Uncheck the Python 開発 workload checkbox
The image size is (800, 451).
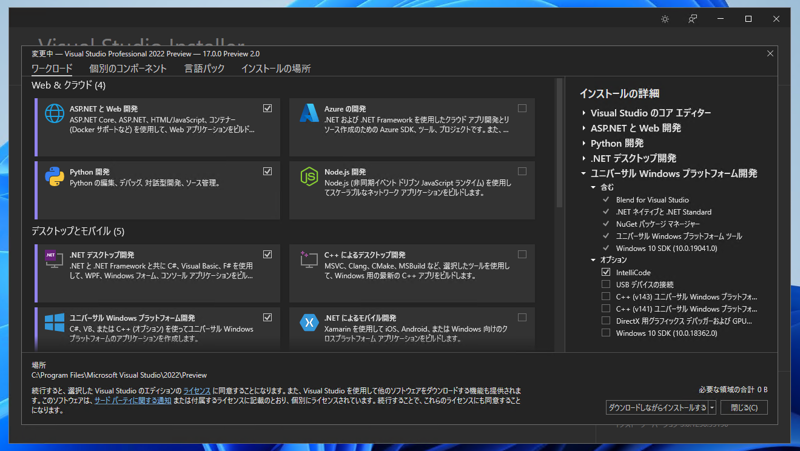point(267,171)
